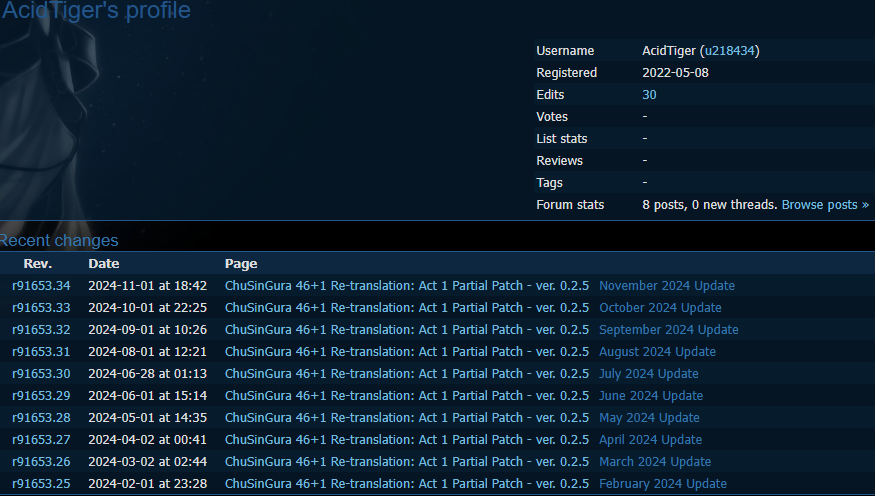Open the Edits count 30 link

tap(649, 95)
